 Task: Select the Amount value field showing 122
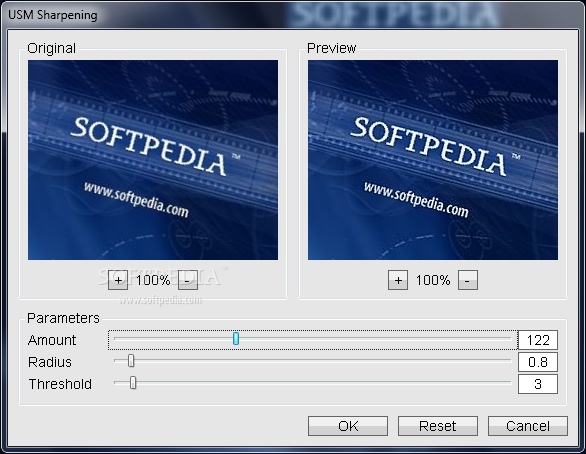click(537, 340)
